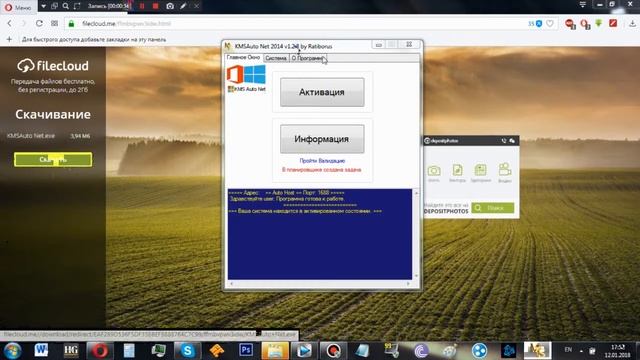Click the red scheduler task status text

click(322, 170)
